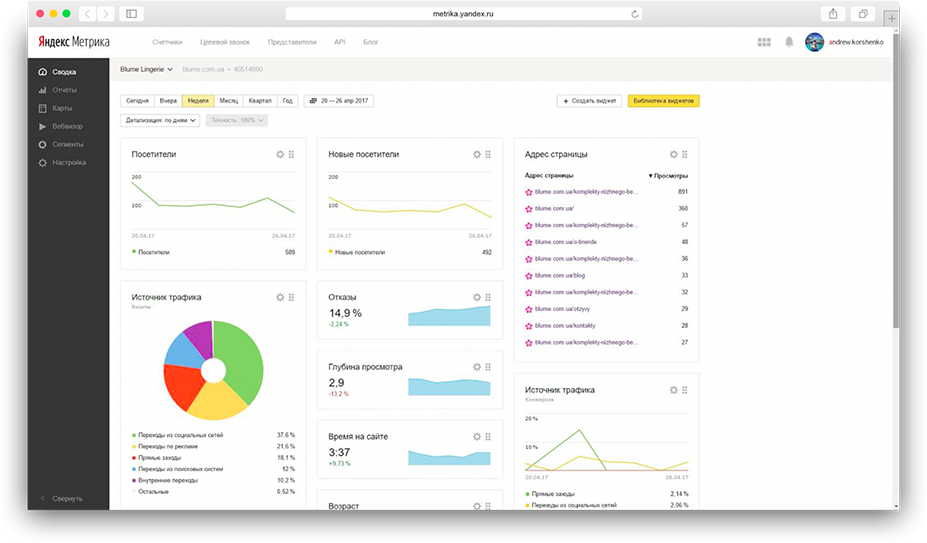This screenshot has height=543, width=927.
Task: Select the Год period option
Action: coord(287,101)
